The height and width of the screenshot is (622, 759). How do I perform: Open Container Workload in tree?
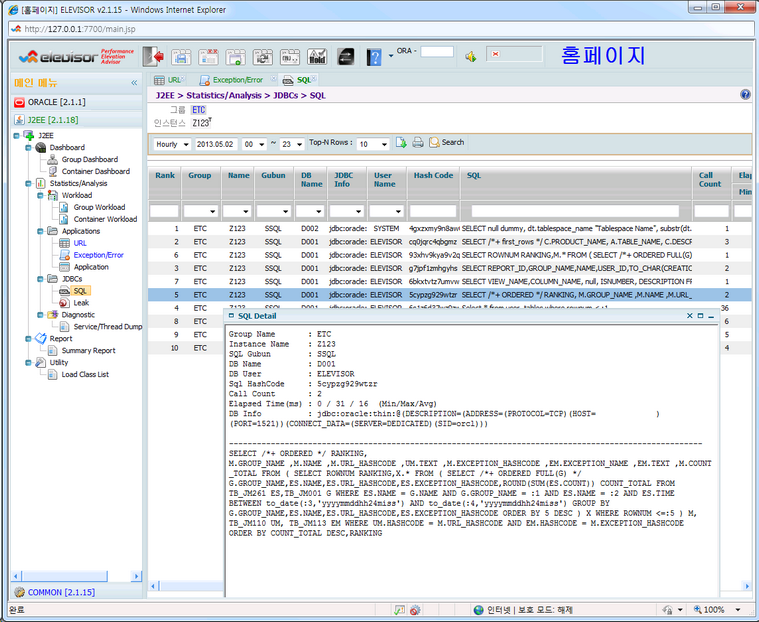point(105,219)
